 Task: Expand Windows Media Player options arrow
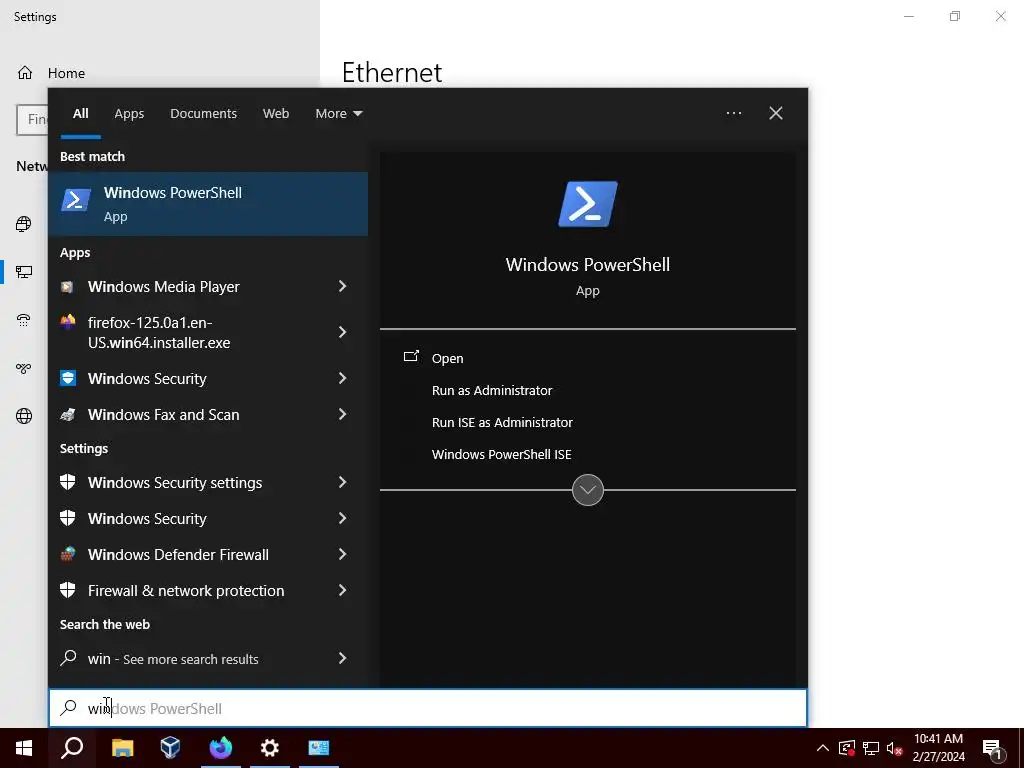(x=342, y=286)
